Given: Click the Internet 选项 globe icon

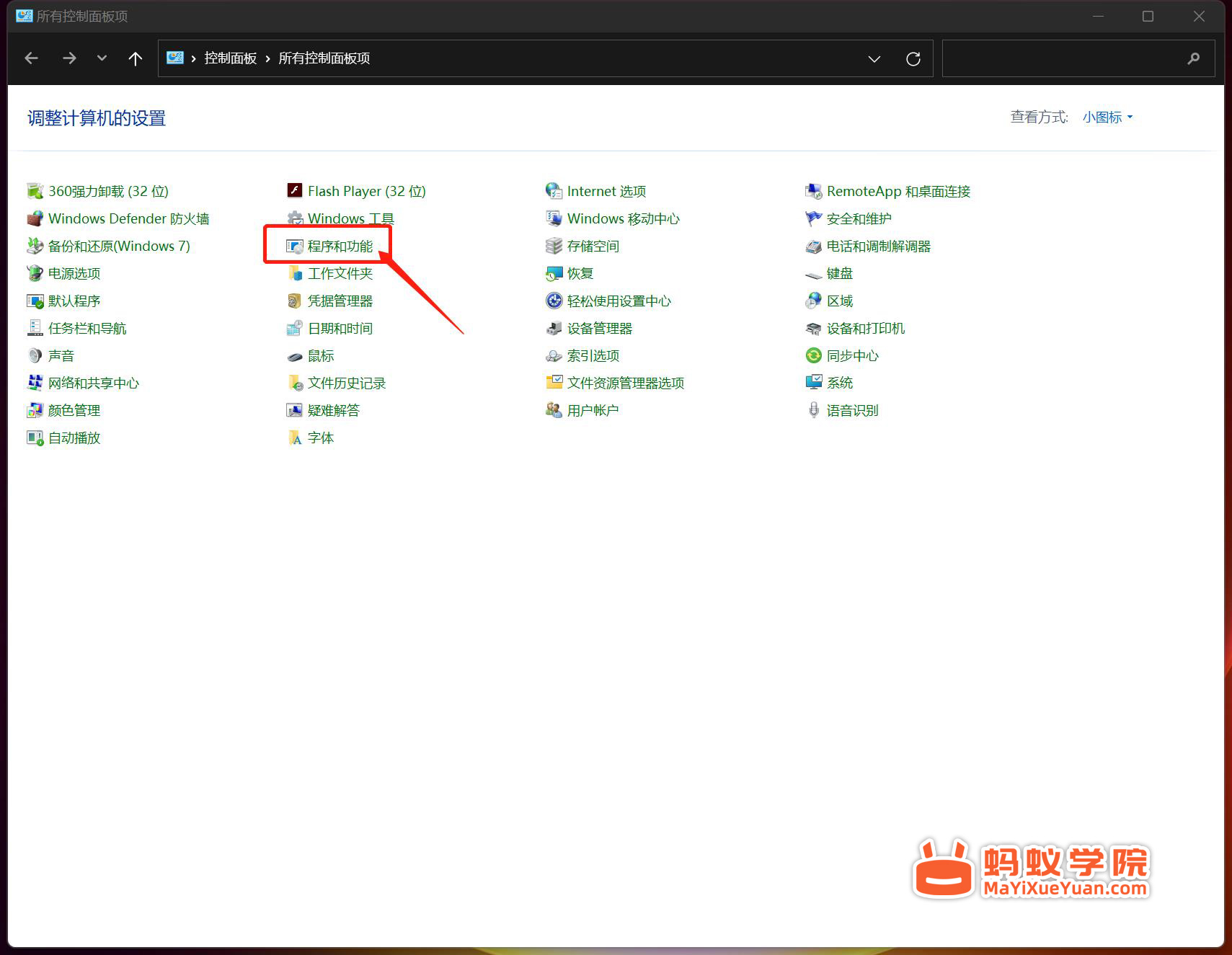Looking at the screenshot, I should [554, 191].
